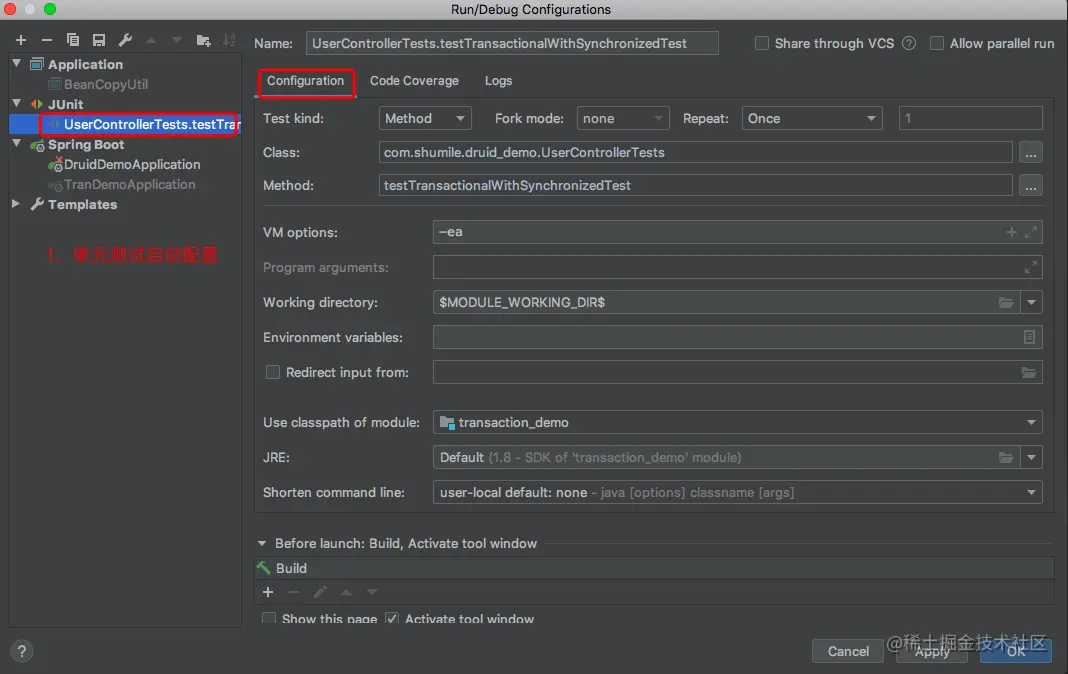Enable Allow parallel run checkbox
The width and height of the screenshot is (1068, 674).
[x=937, y=44]
